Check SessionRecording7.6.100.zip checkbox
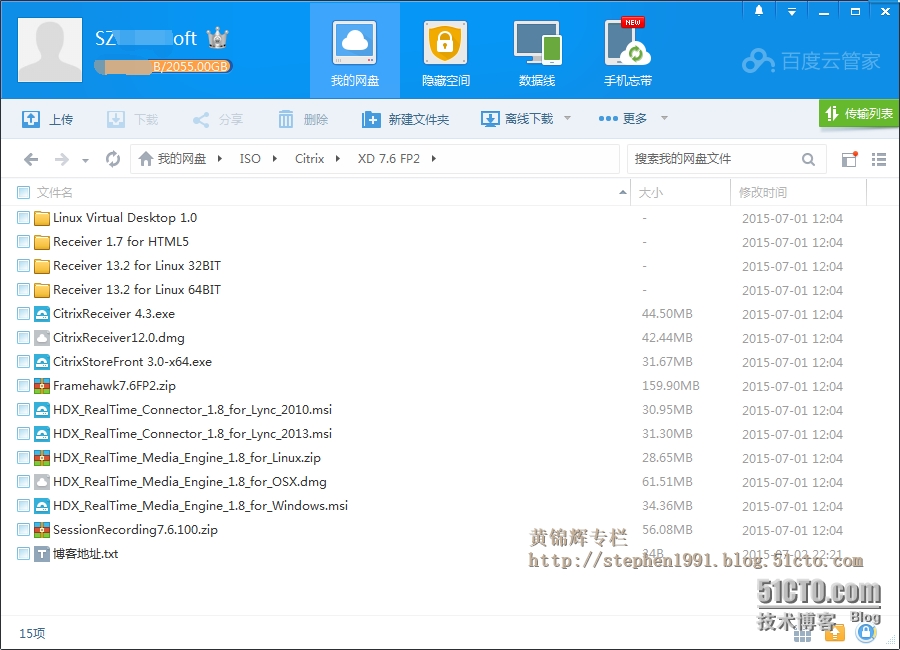The width and height of the screenshot is (900, 650). pyautogui.click(x=24, y=529)
